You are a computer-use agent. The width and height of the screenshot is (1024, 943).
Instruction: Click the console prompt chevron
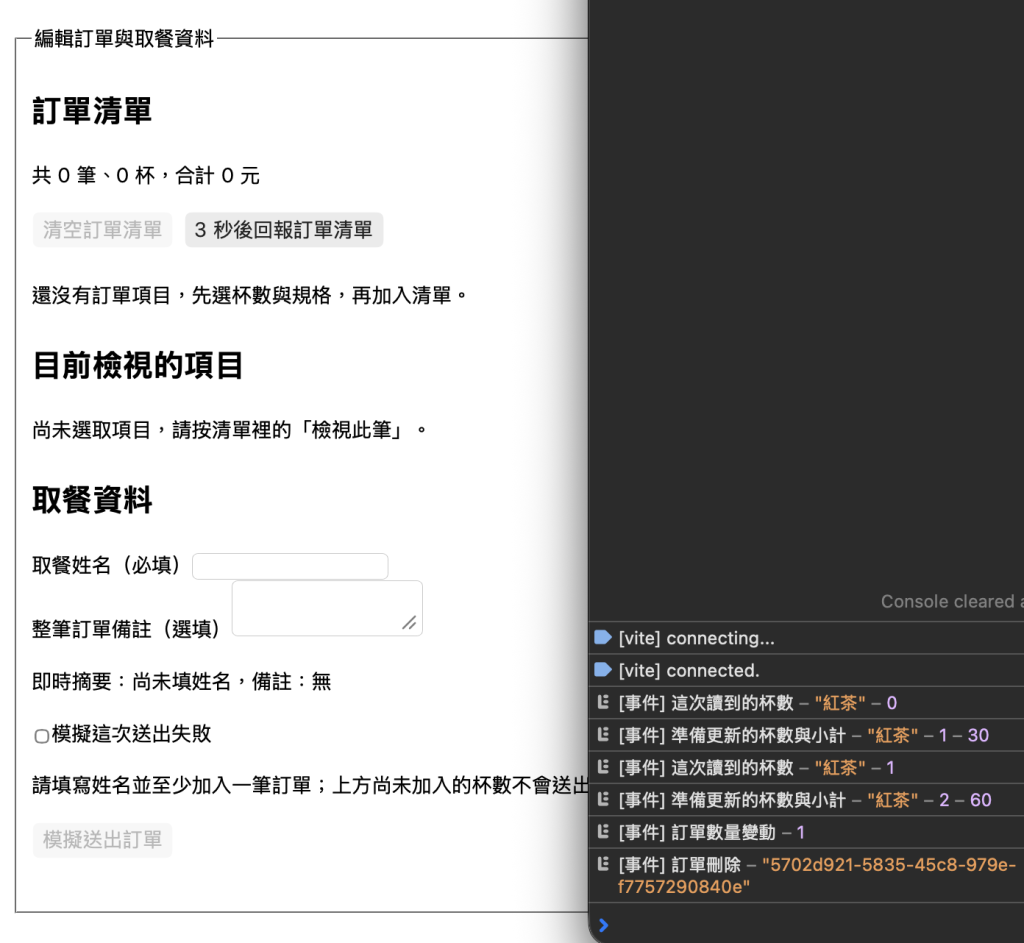point(603,925)
